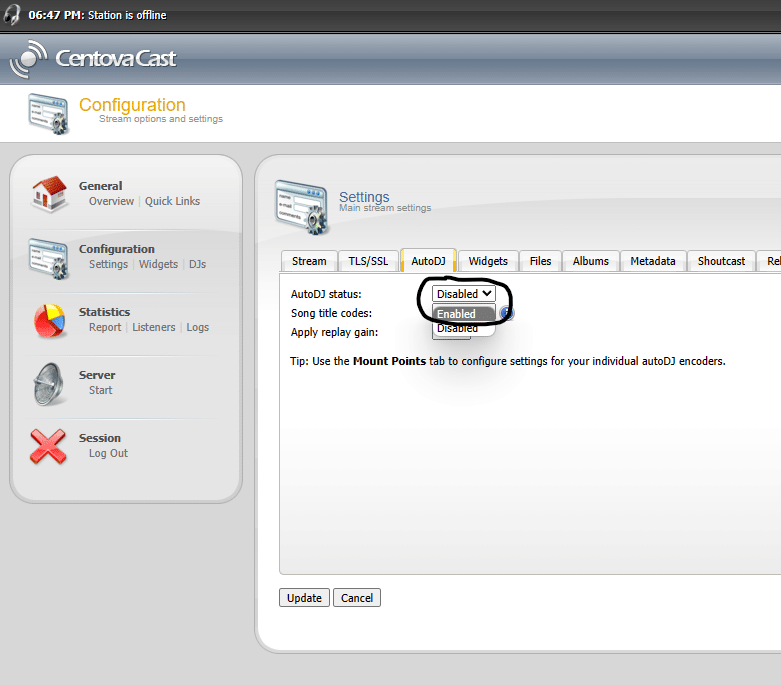Click the blue help icon beside Song title codes
Screen dimensions: 781x685
click(x=507, y=313)
